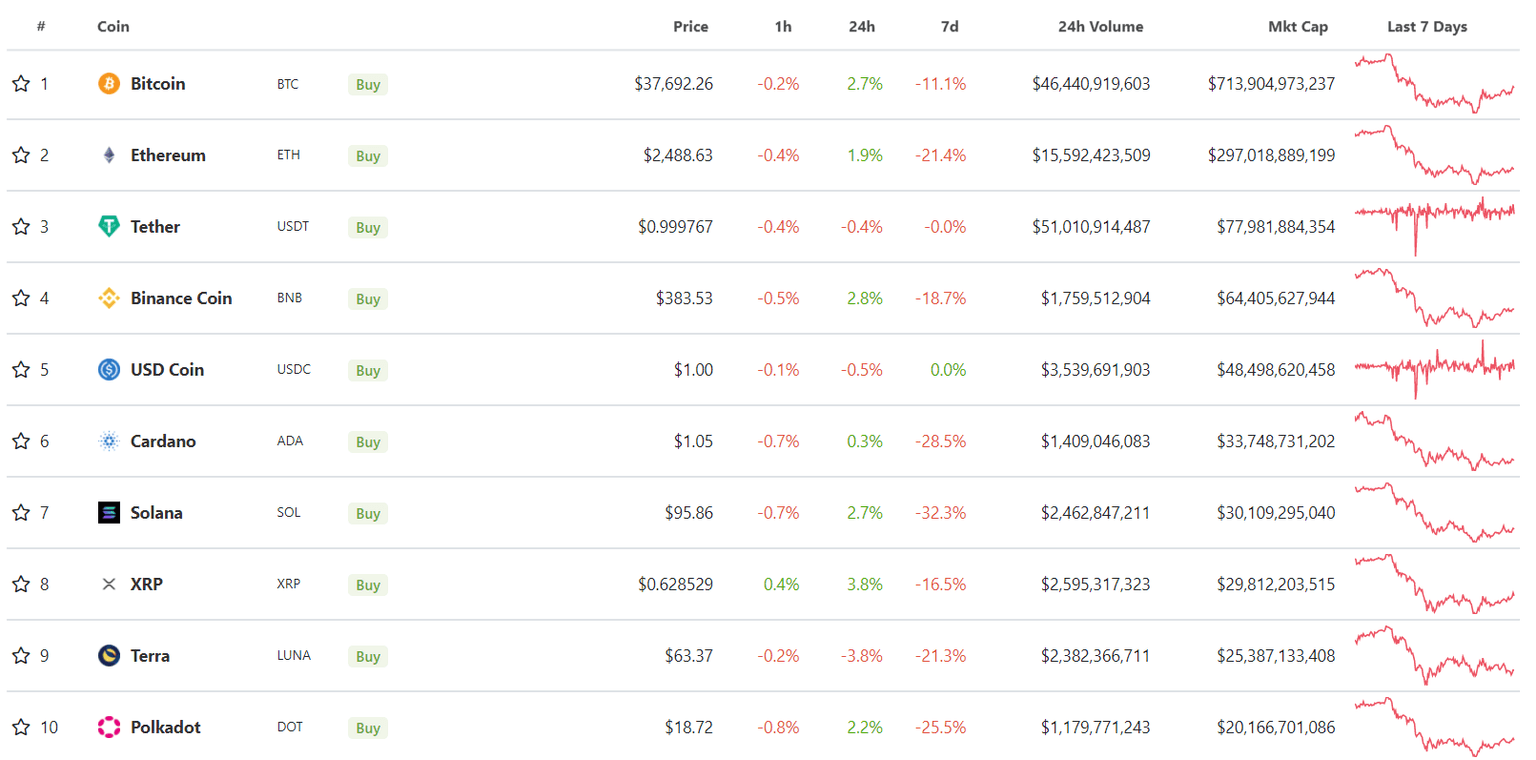The width and height of the screenshot is (1536, 760).
Task: Click the Buy button for Solana
Action: pos(368,513)
